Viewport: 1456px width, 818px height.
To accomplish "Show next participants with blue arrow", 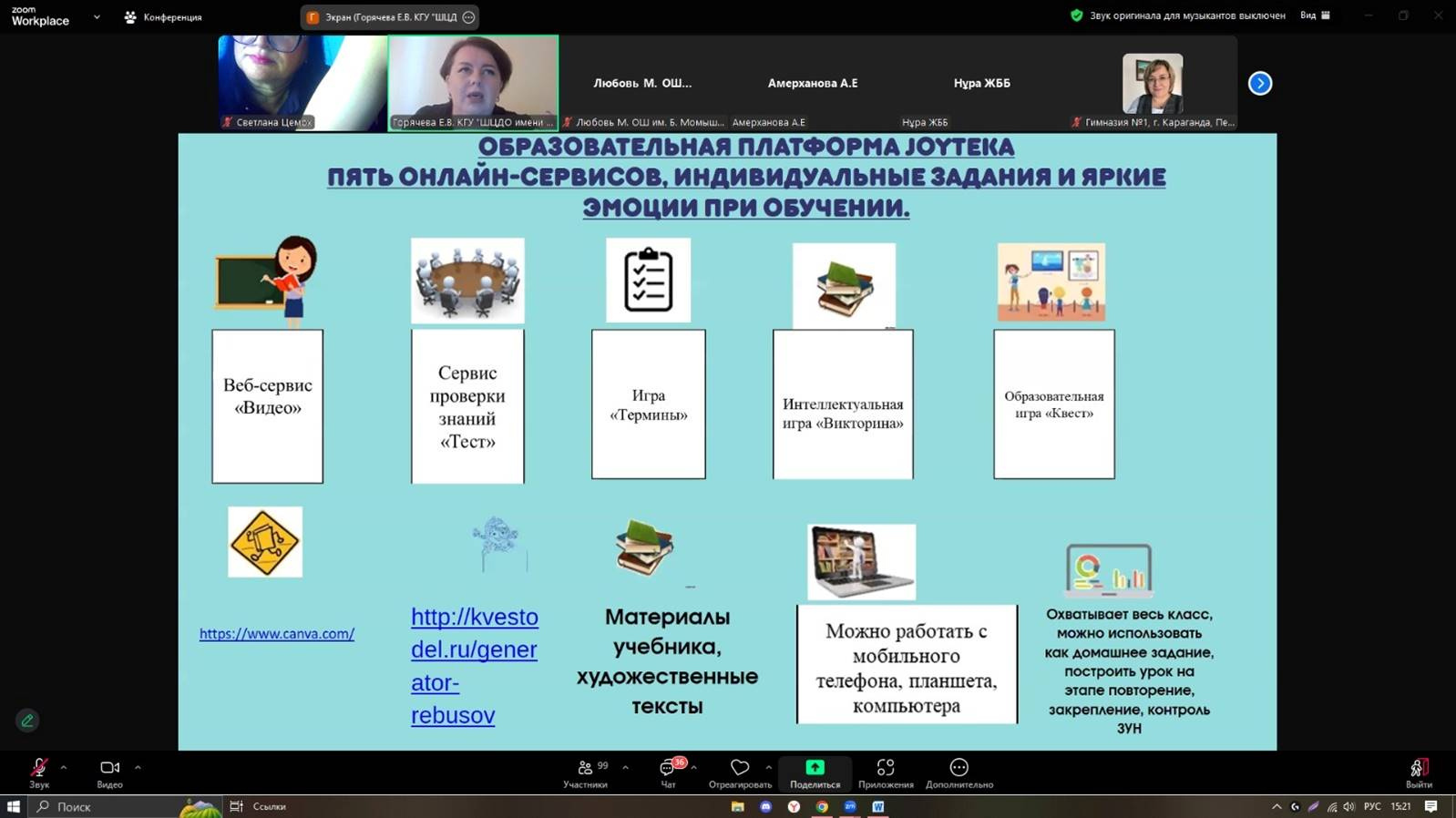I will 1260,84.
